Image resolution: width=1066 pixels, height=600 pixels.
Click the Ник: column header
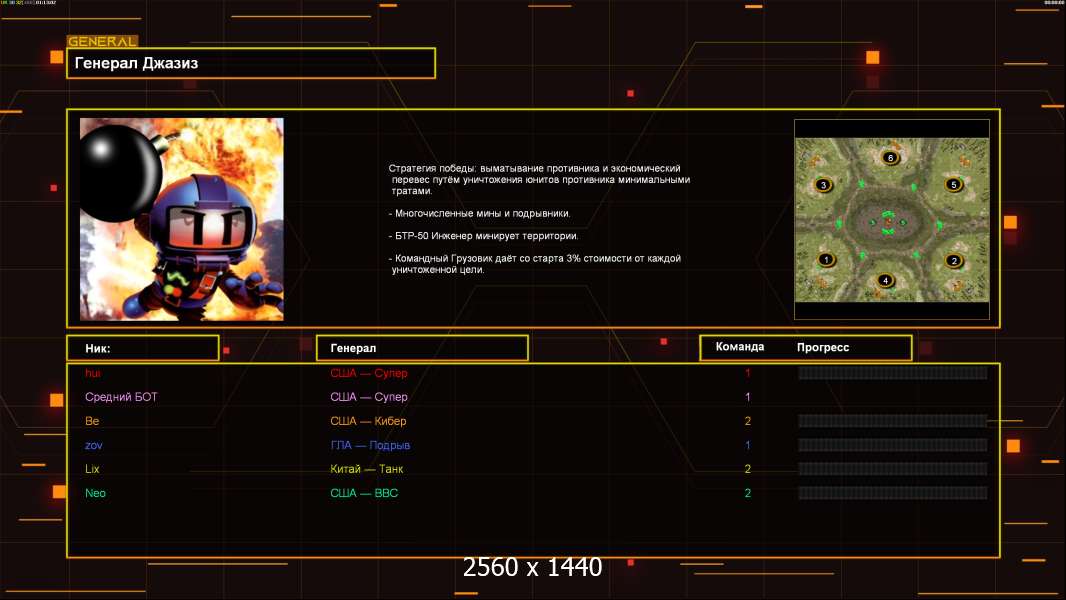pos(142,348)
